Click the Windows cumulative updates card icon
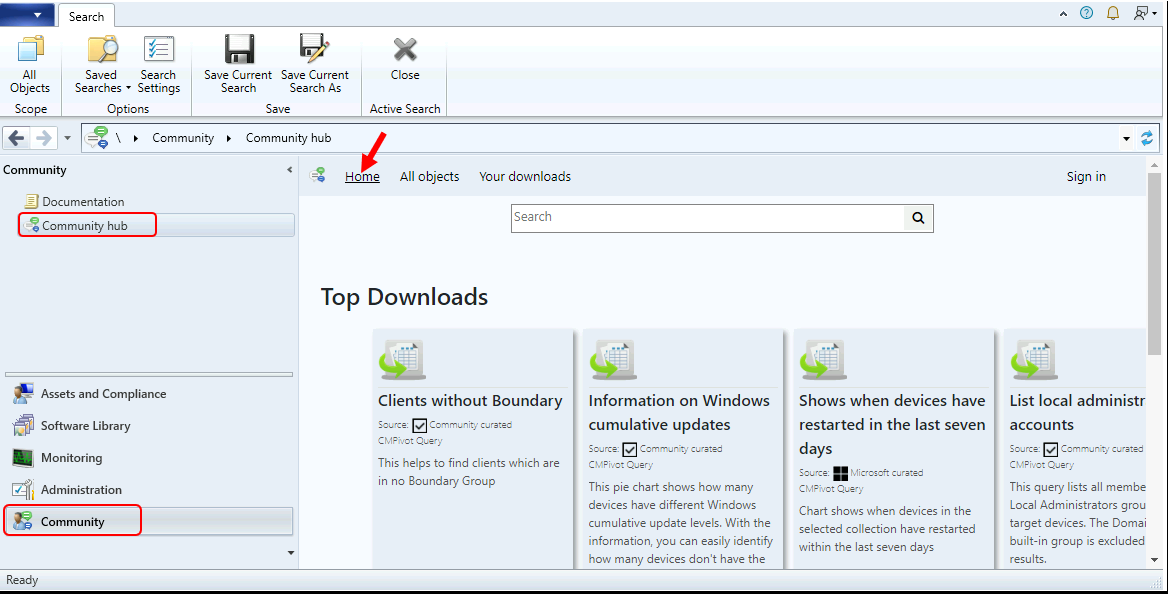Screen dimensions: 1168x595 tap(613, 360)
